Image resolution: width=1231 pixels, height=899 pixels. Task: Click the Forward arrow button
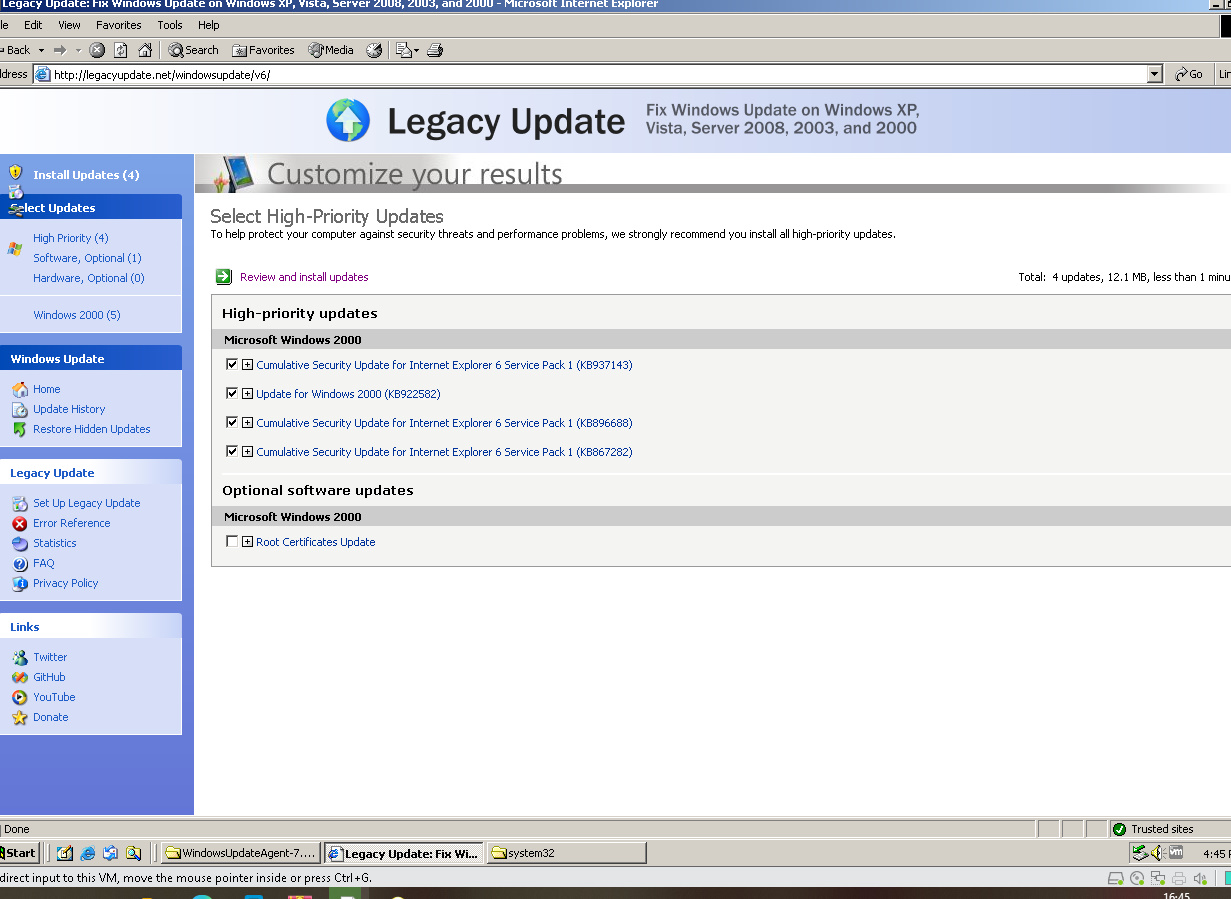tap(60, 50)
